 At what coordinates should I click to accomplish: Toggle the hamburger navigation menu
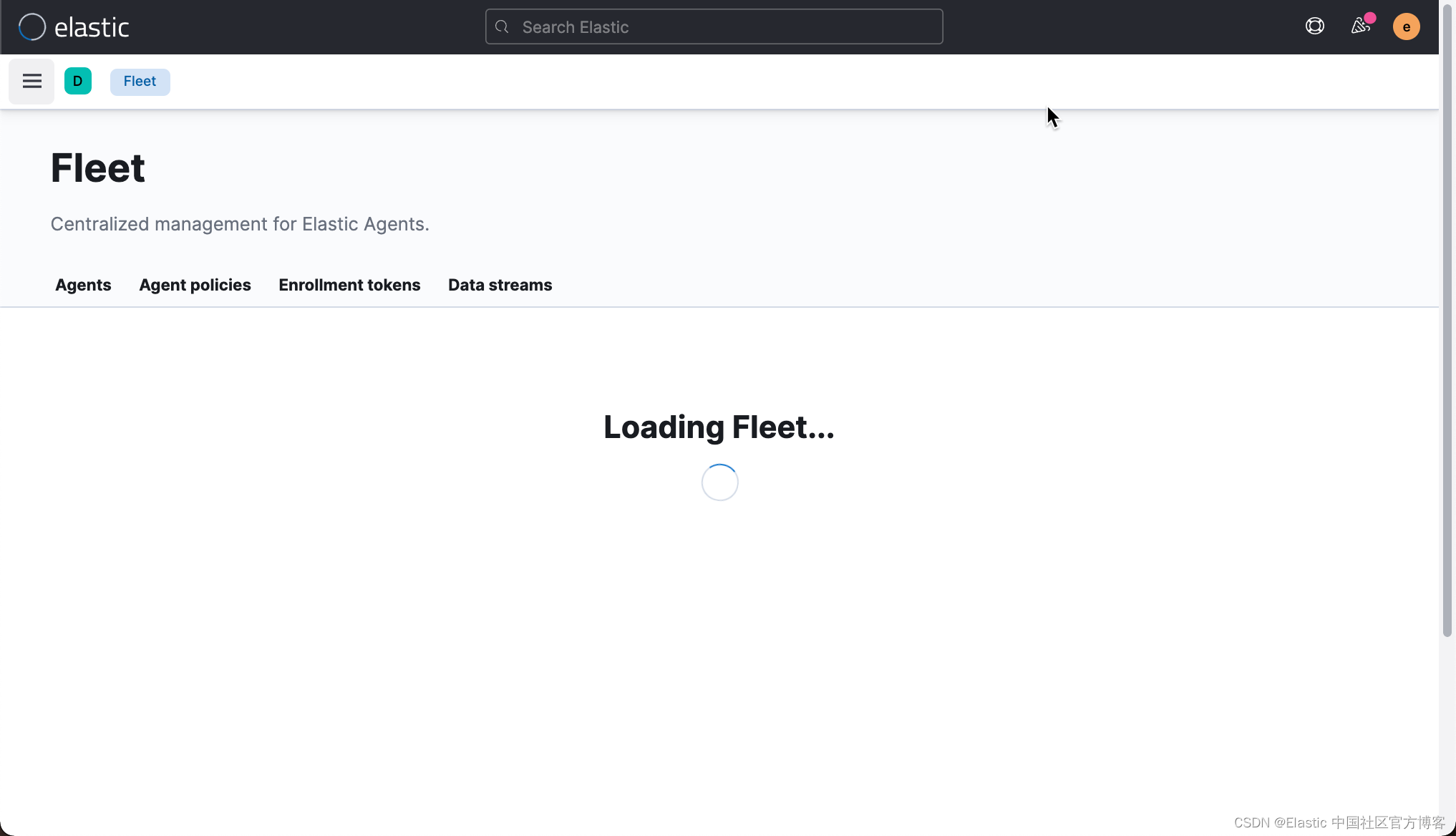coord(31,82)
